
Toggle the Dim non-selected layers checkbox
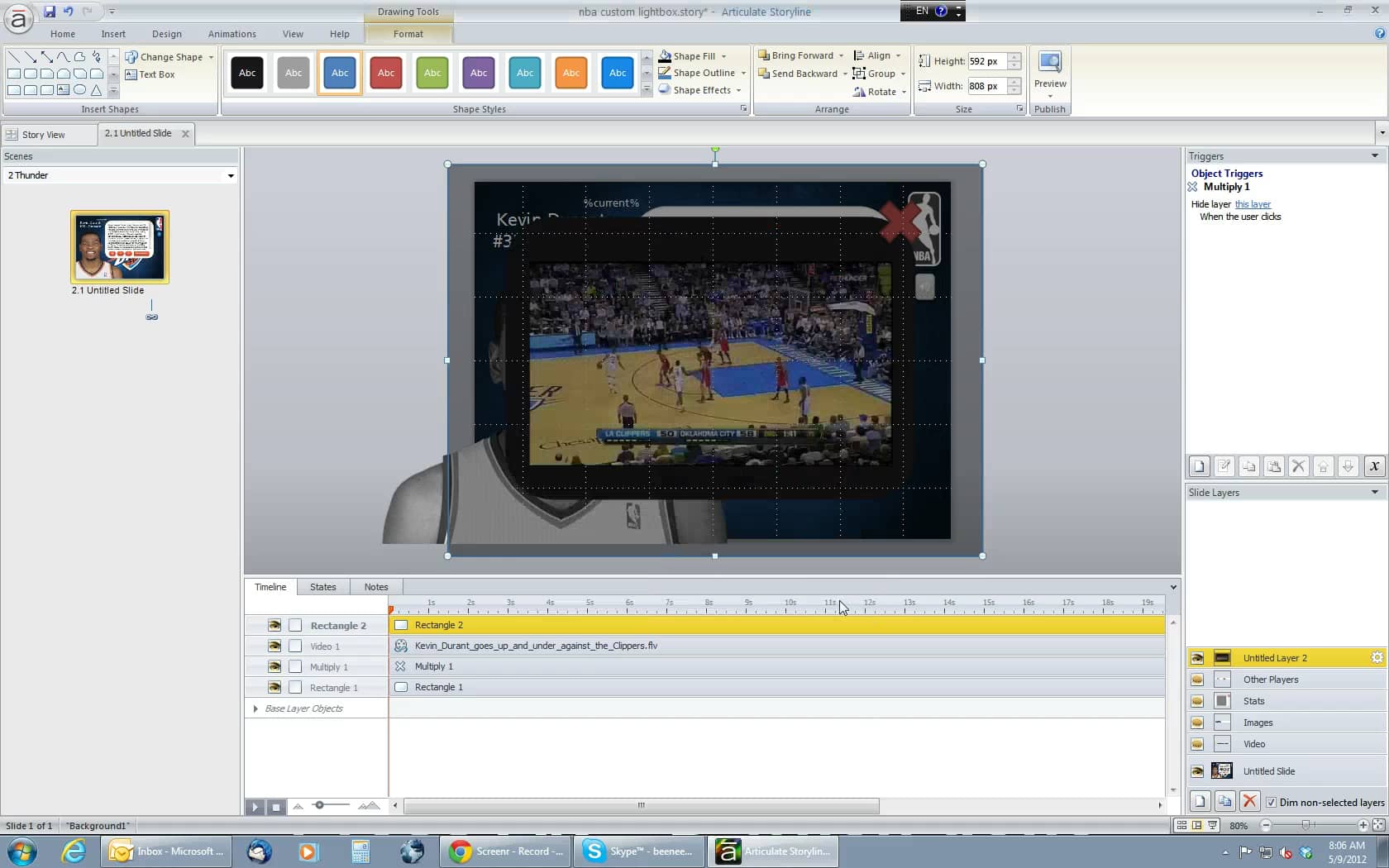pos(1272,802)
